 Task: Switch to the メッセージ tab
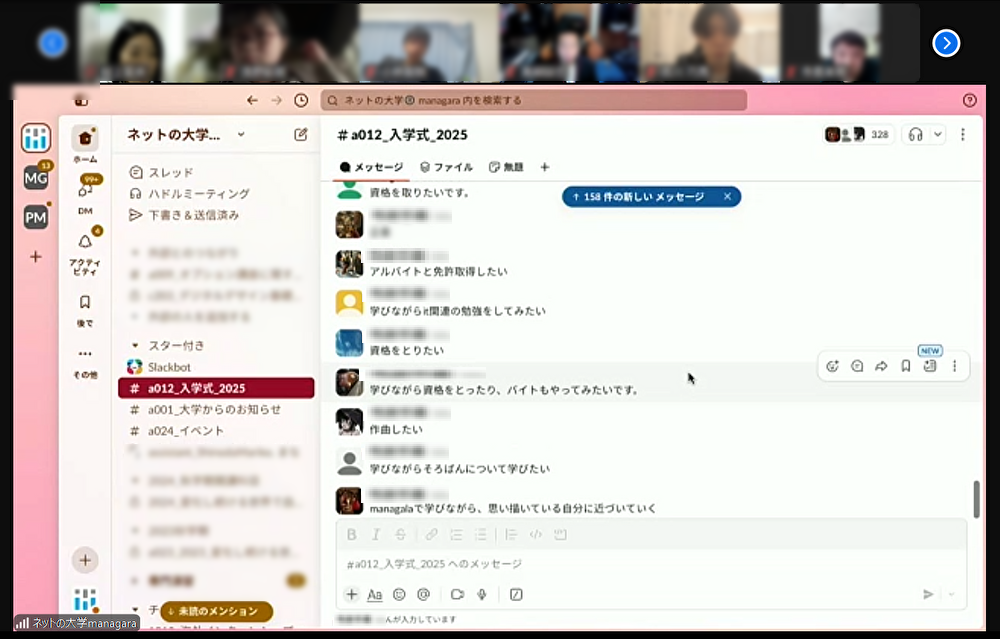(372, 167)
